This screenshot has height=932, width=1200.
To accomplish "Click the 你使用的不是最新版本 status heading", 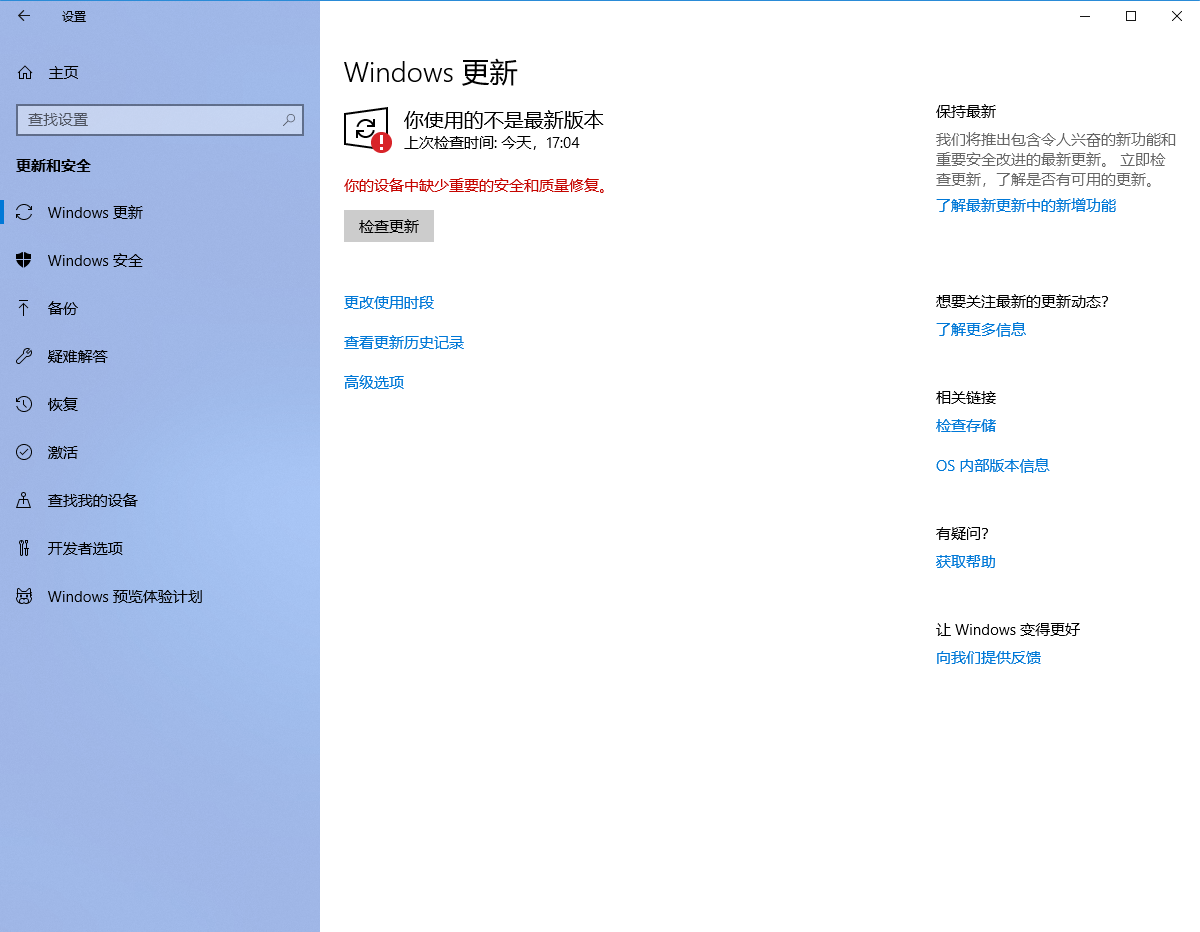I will (504, 120).
